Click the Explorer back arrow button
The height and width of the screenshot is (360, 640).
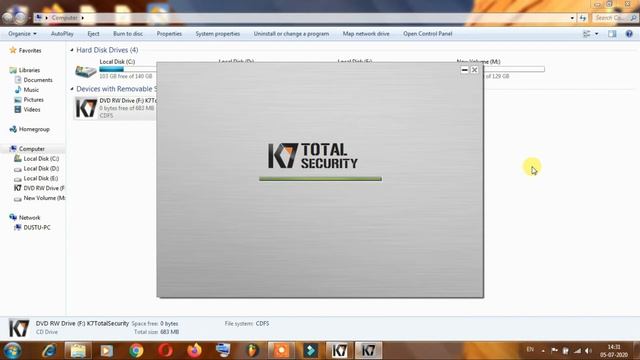pos(8,17)
